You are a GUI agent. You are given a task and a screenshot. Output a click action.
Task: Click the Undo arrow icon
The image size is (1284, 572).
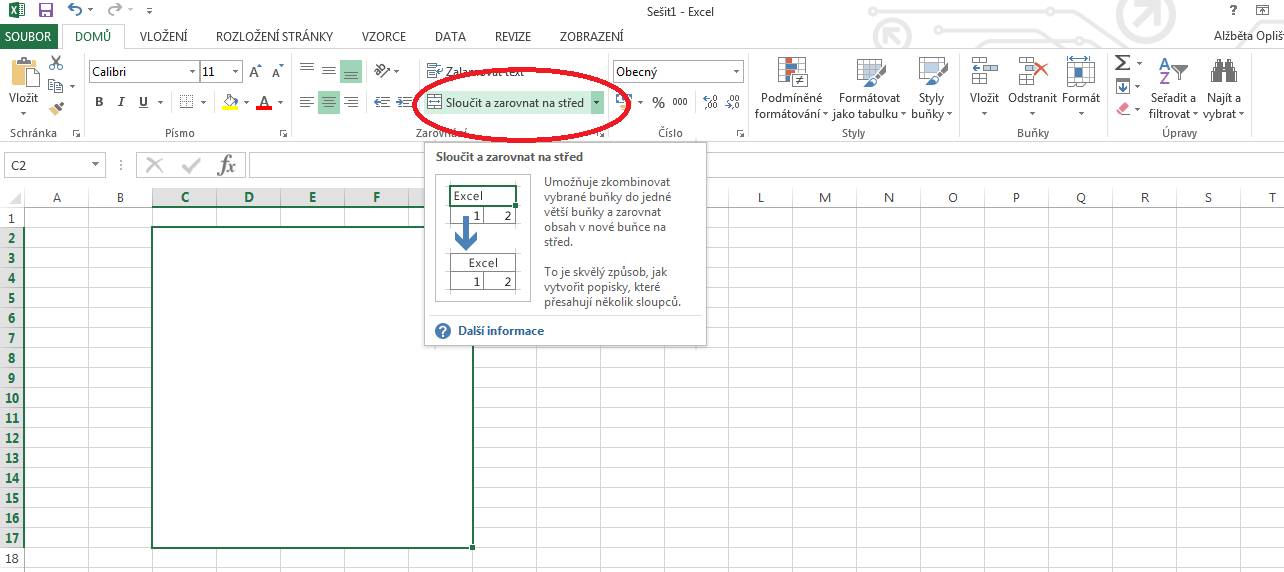coord(76,11)
